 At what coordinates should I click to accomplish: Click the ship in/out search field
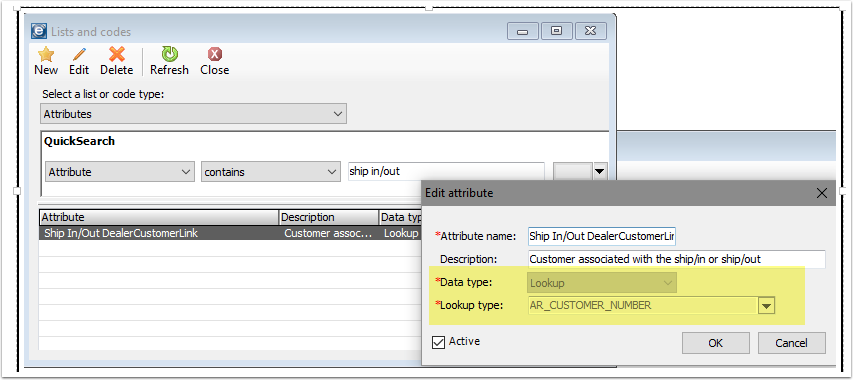(x=446, y=172)
